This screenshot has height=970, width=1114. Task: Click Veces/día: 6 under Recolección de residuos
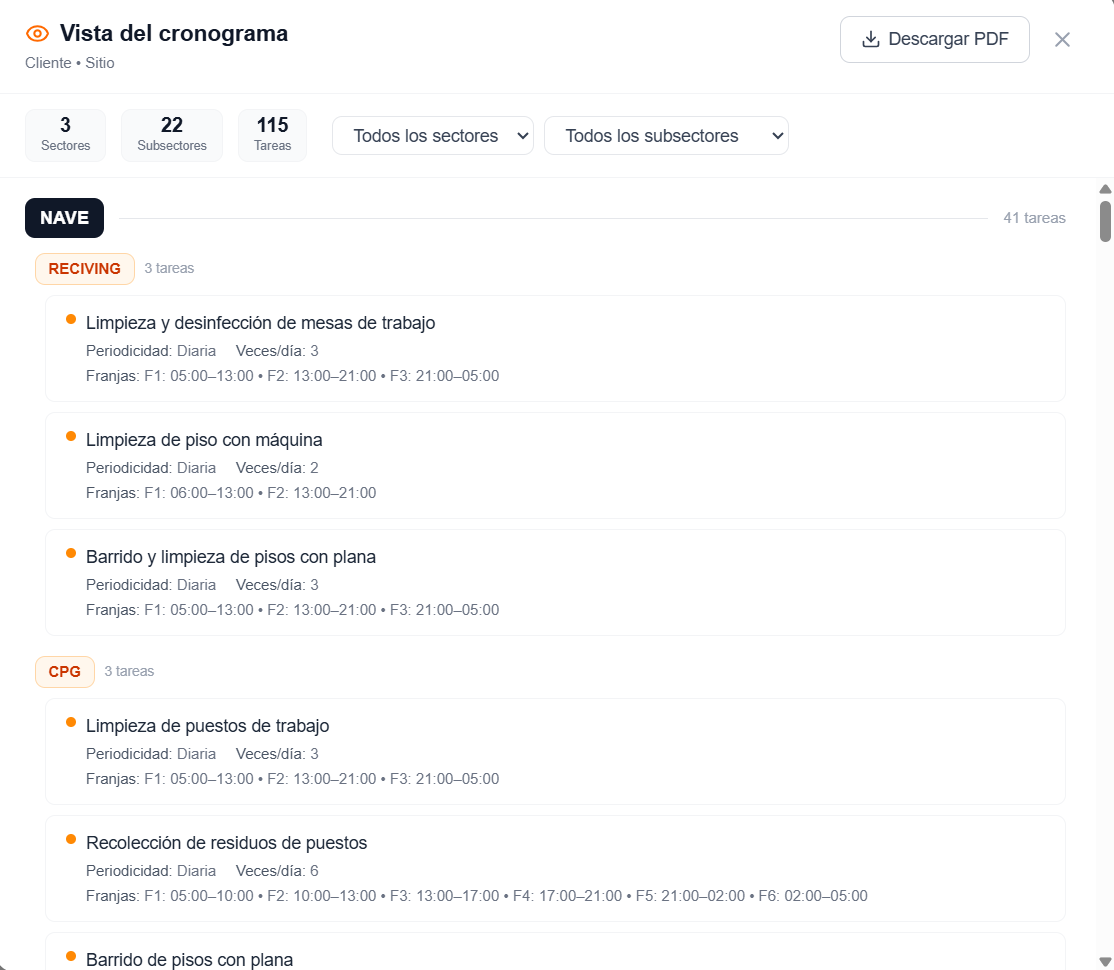pyautogui.click(x=277, y=871)
